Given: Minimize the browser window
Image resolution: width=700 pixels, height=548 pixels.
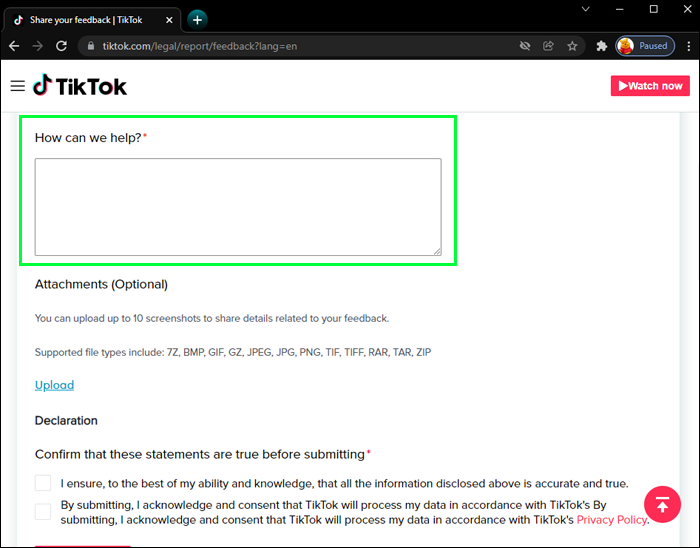Looking at the screenshot, I should pyautogui.click(x=620, y=9).
